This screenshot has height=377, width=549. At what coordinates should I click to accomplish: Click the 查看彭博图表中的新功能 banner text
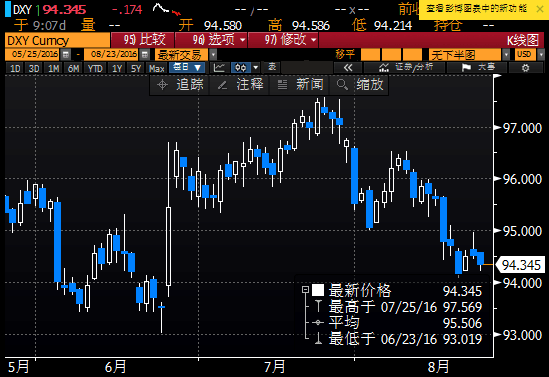pyautogui.click(x=477, y=9)
